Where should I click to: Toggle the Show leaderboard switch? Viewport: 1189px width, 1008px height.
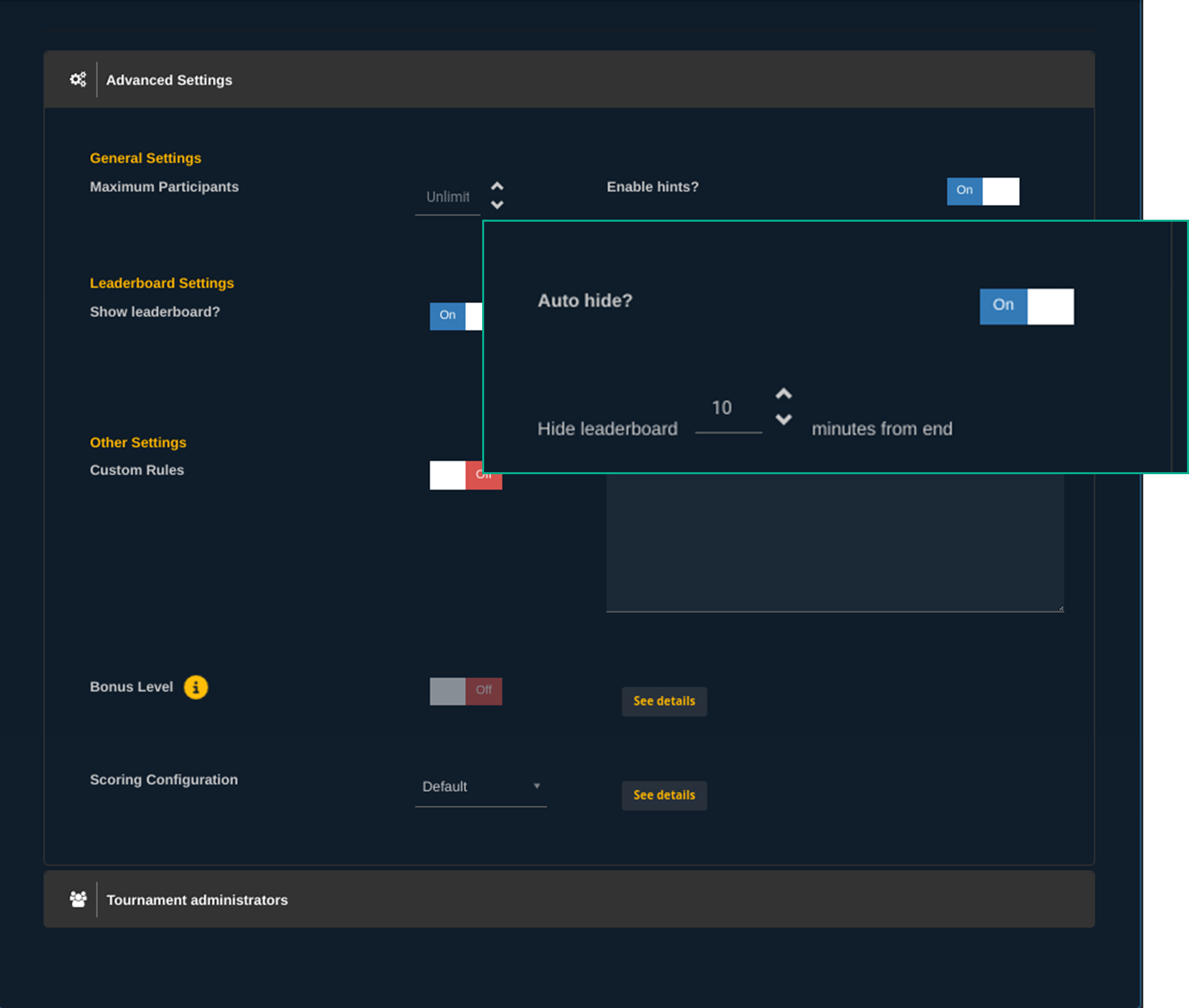tap(456, 316)
